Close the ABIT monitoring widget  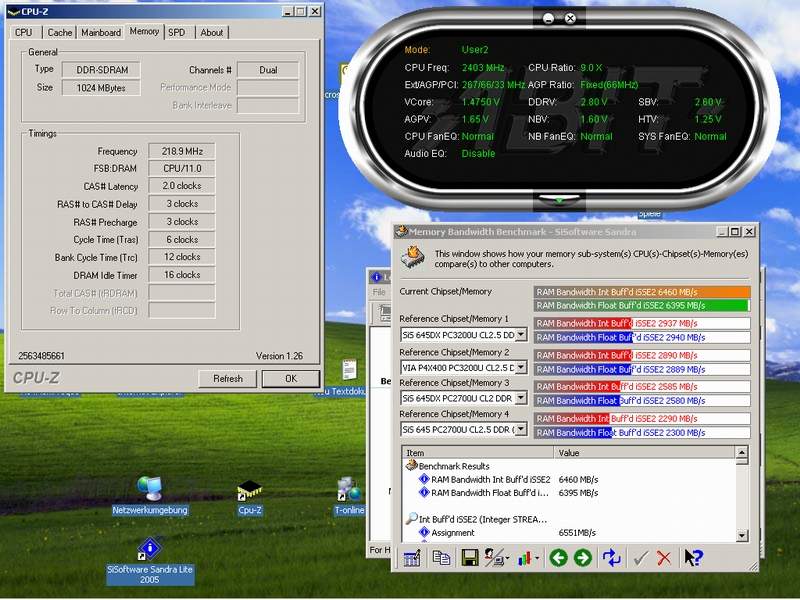pos(570,18)
